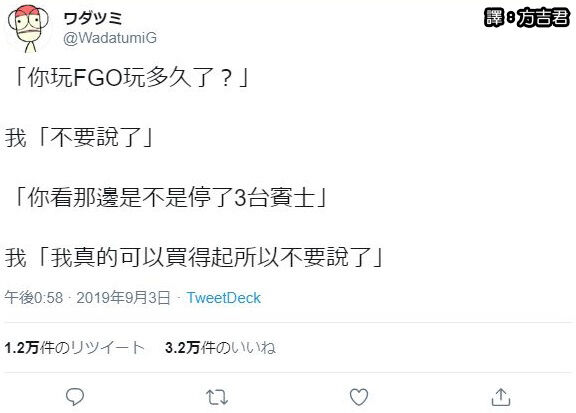576x413 pixels.
Task: Open the cartoon profile avatar
Action: (28, 28)
